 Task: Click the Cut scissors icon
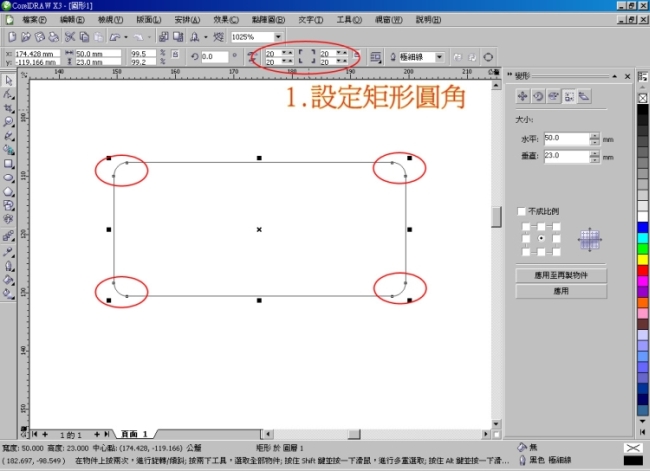(70, 37)
